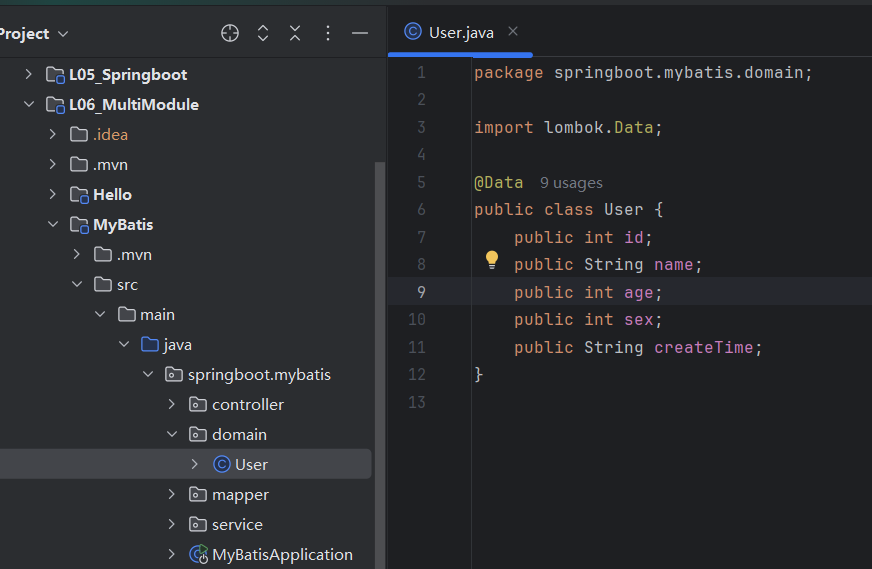Click the yellow light bulb intention icon
The image size is (872, 569).
point(492,260)
